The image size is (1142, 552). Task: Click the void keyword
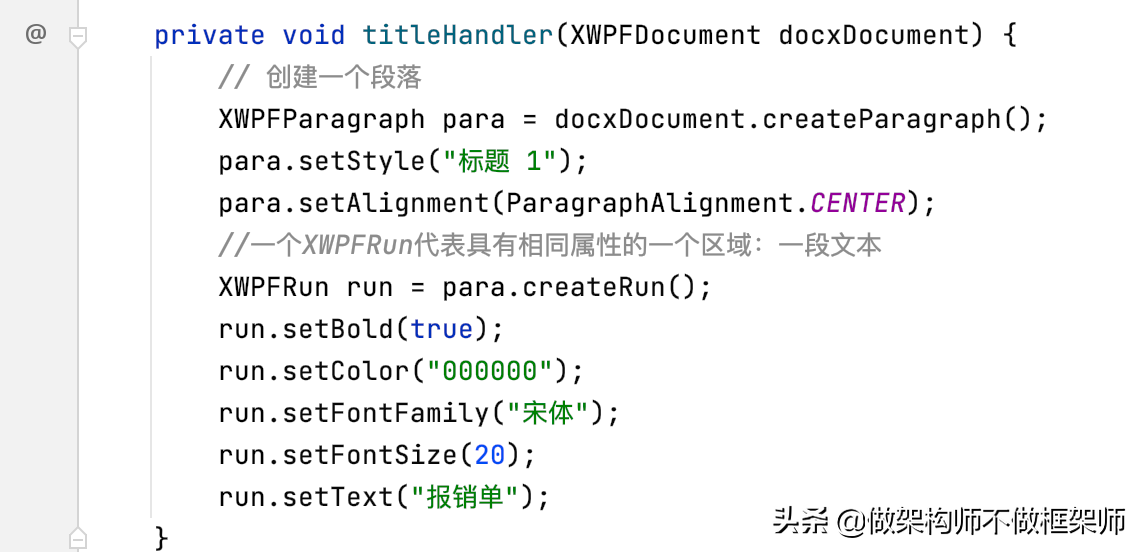pyautogui.click(x=314, y=34)
